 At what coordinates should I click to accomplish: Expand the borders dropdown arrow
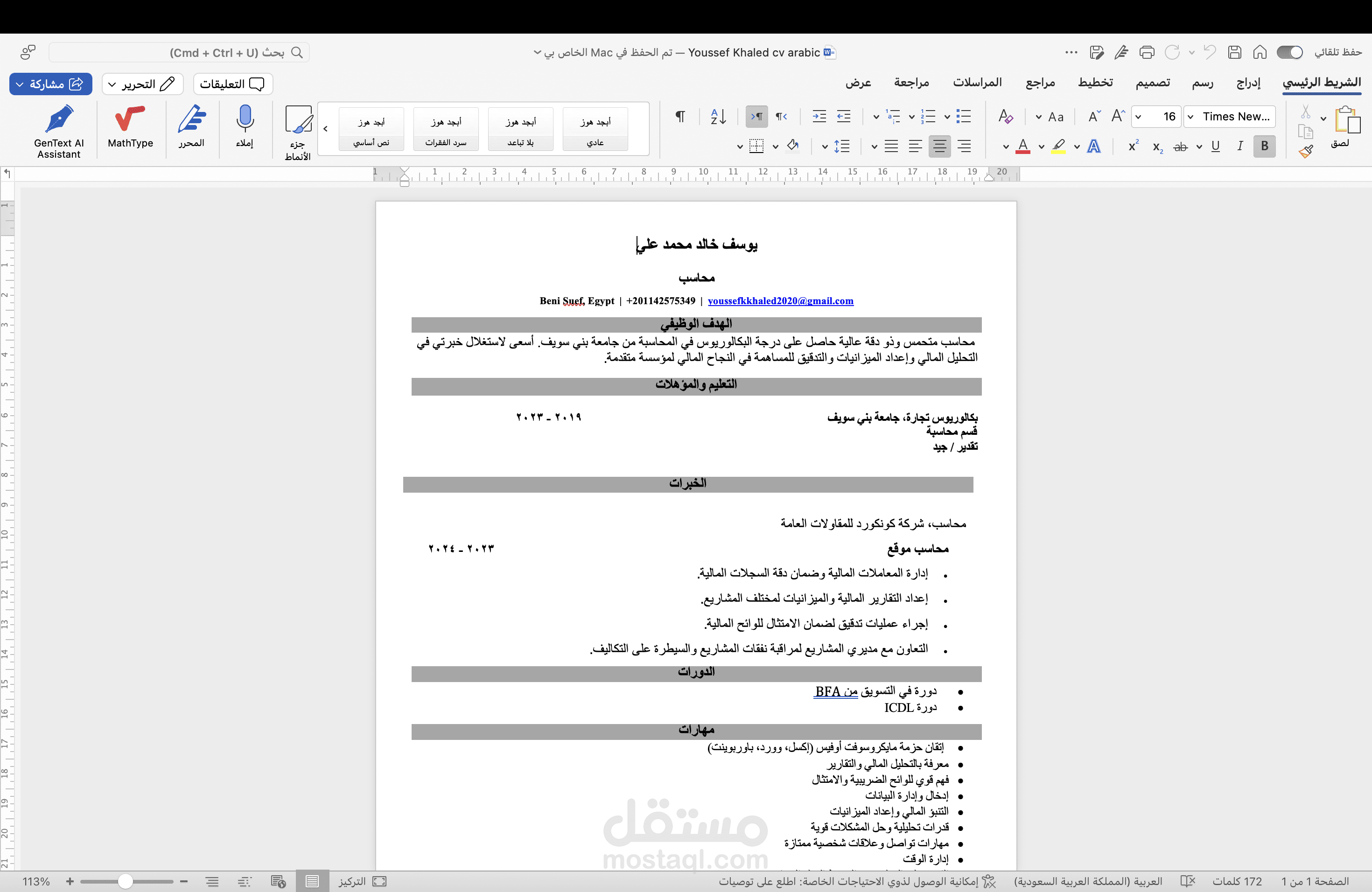point(740,147)
